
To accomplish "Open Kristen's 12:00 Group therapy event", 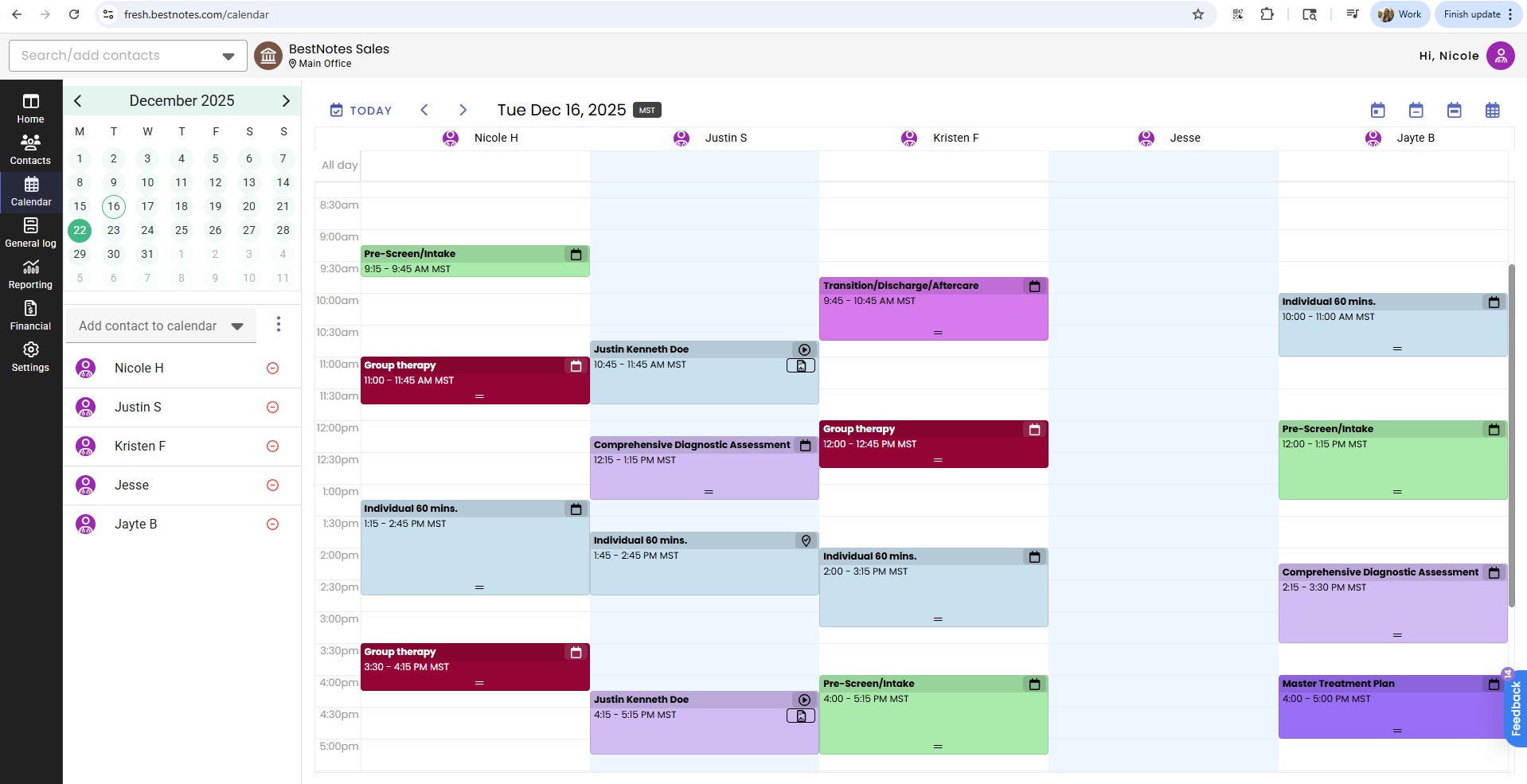I will click(x=933, y=444).
